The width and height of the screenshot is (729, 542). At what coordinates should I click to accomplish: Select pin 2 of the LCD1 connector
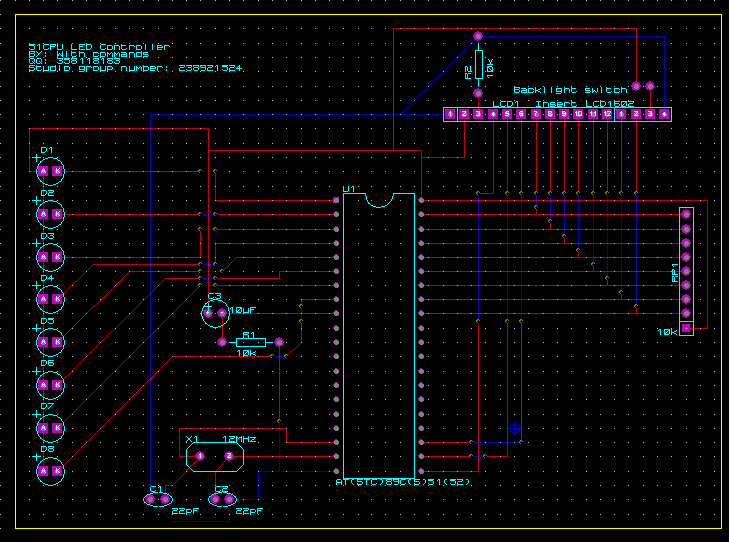pyautogui.click(x=464, y=114)
